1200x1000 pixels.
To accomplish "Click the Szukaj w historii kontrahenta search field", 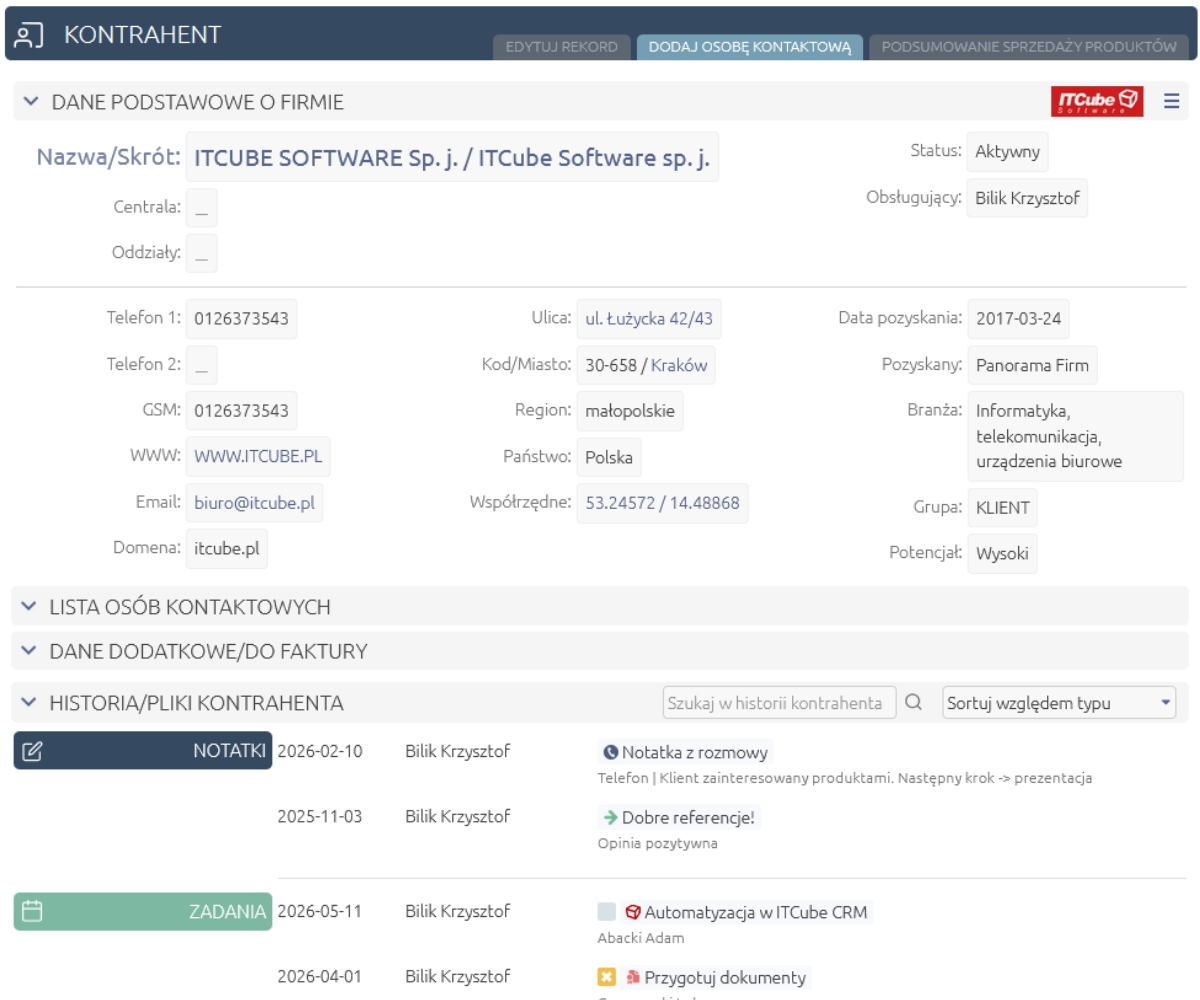I will click(x=780, y=702).
